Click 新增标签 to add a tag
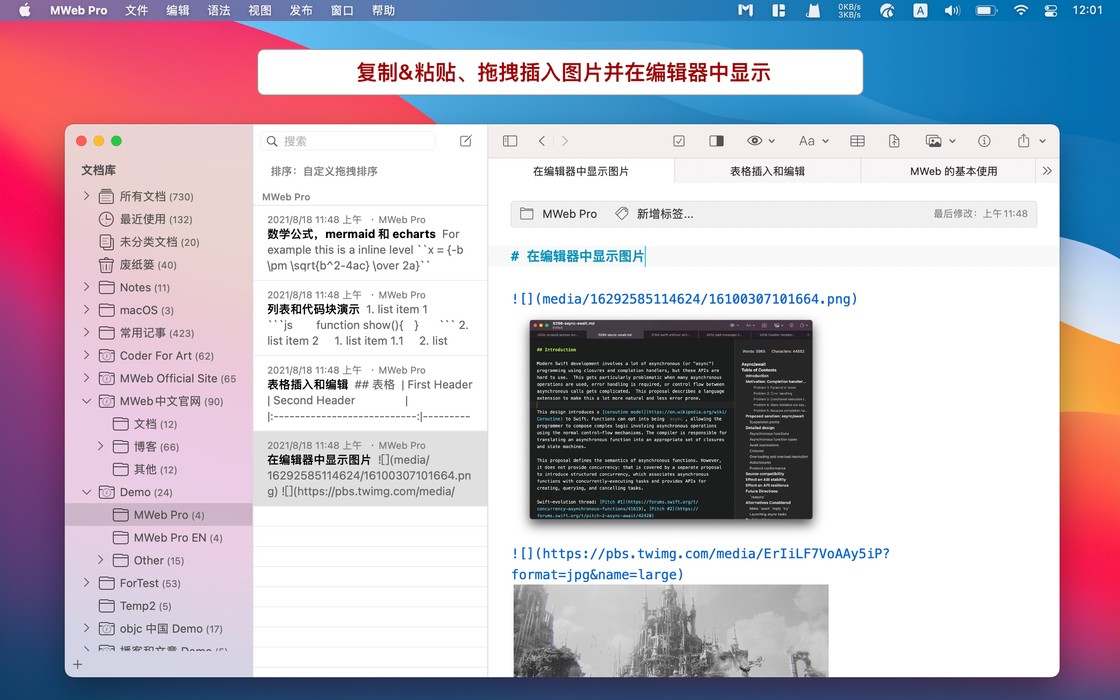Image resolution: width=1120 pixels, height=700 pixels. (655, 214)
